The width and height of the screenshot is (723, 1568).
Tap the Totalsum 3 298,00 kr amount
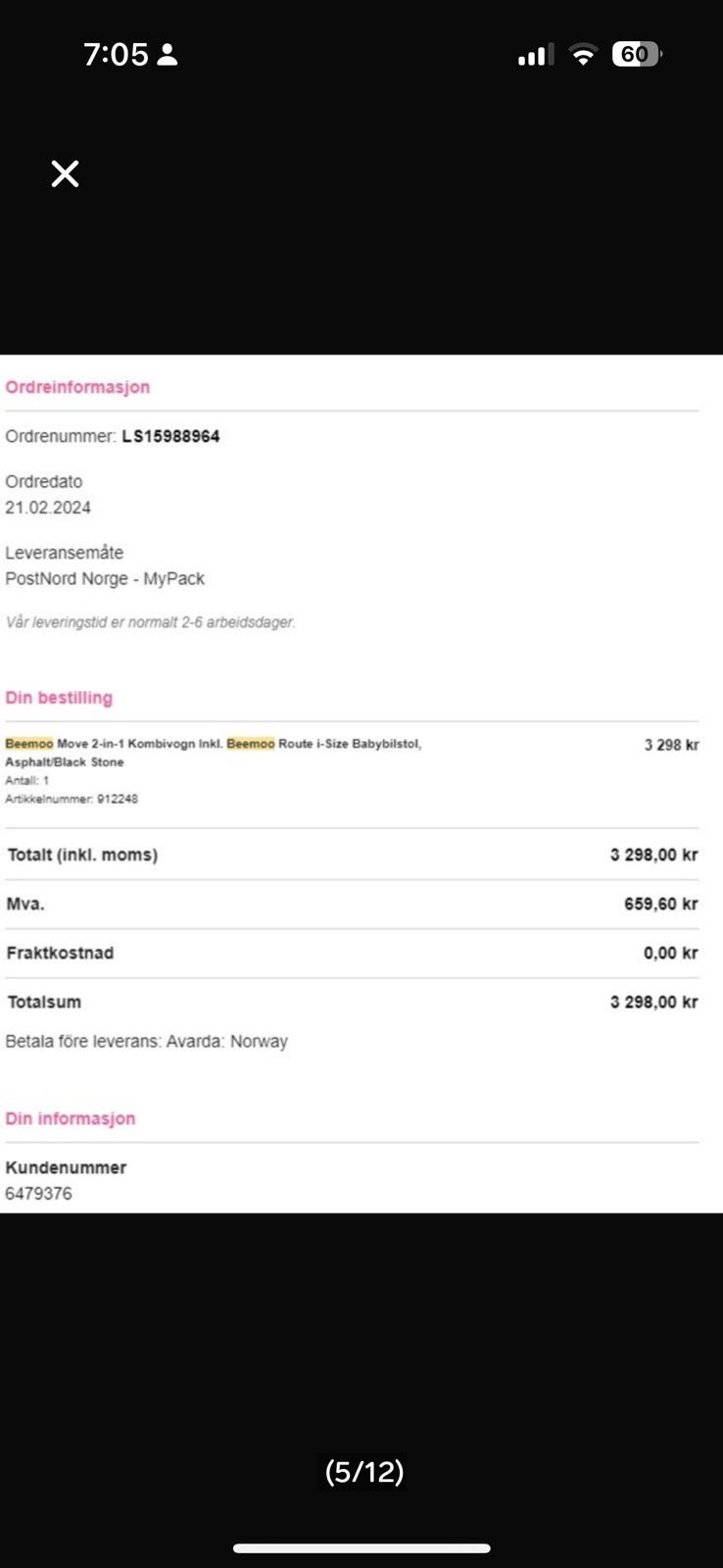653,1002
